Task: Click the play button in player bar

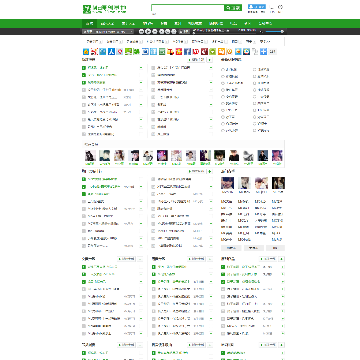Action: point(148,31)
